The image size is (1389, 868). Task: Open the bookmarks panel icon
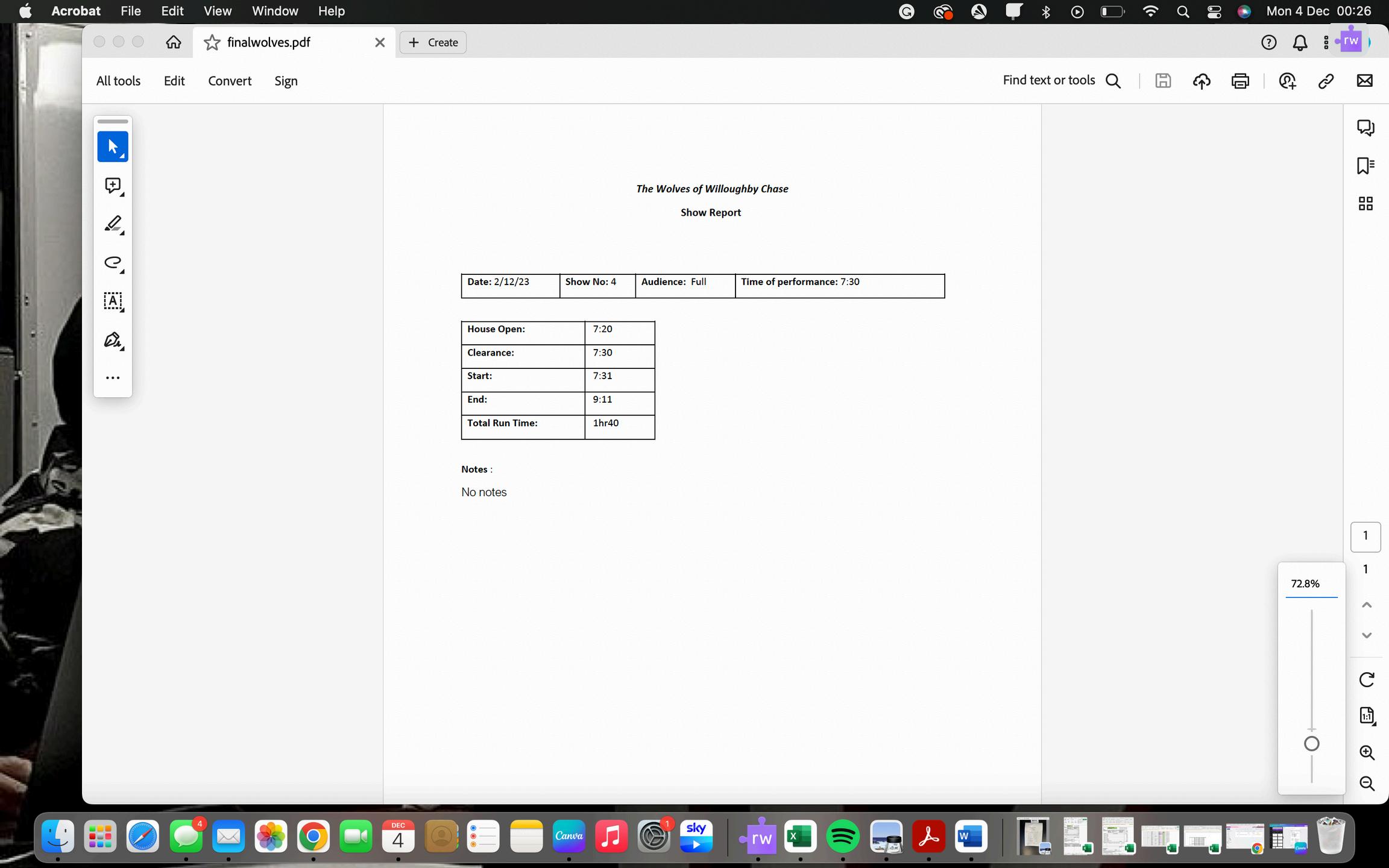[1365, 166]
